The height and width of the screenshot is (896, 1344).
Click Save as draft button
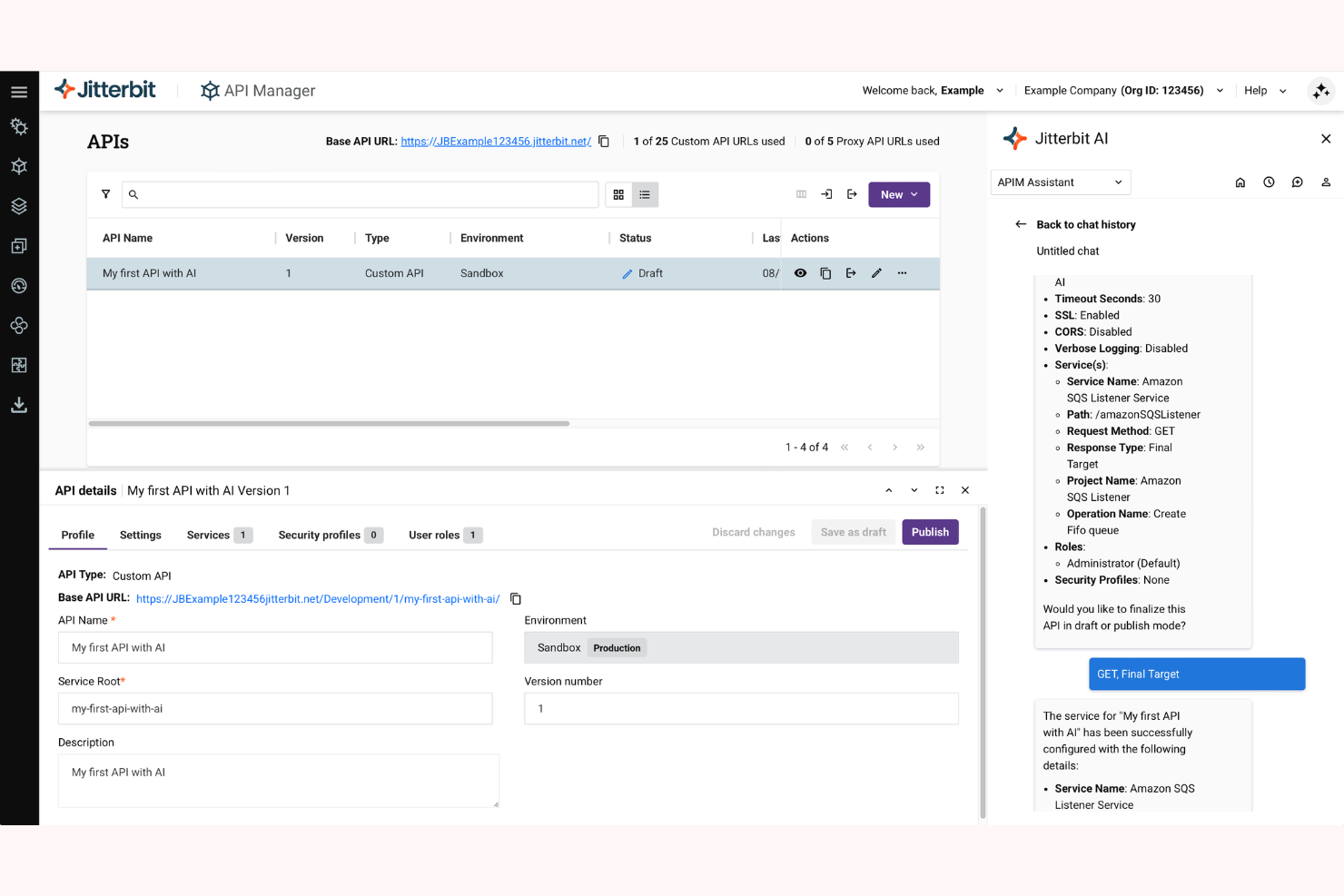pos(854,532)
